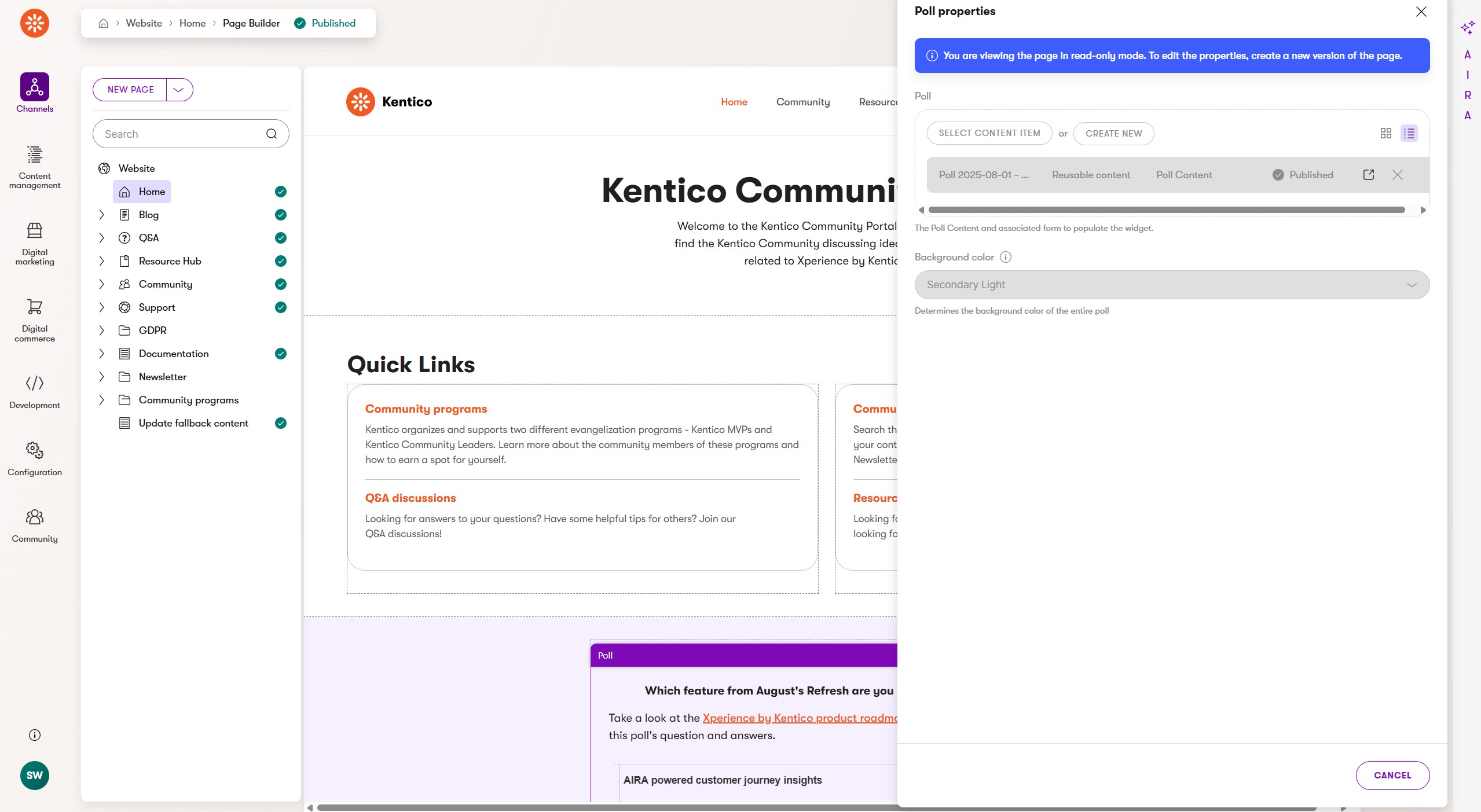The image size is (1481, 812).
Task: Click Community in the site navigation
Action: click(x=802, y=102)
